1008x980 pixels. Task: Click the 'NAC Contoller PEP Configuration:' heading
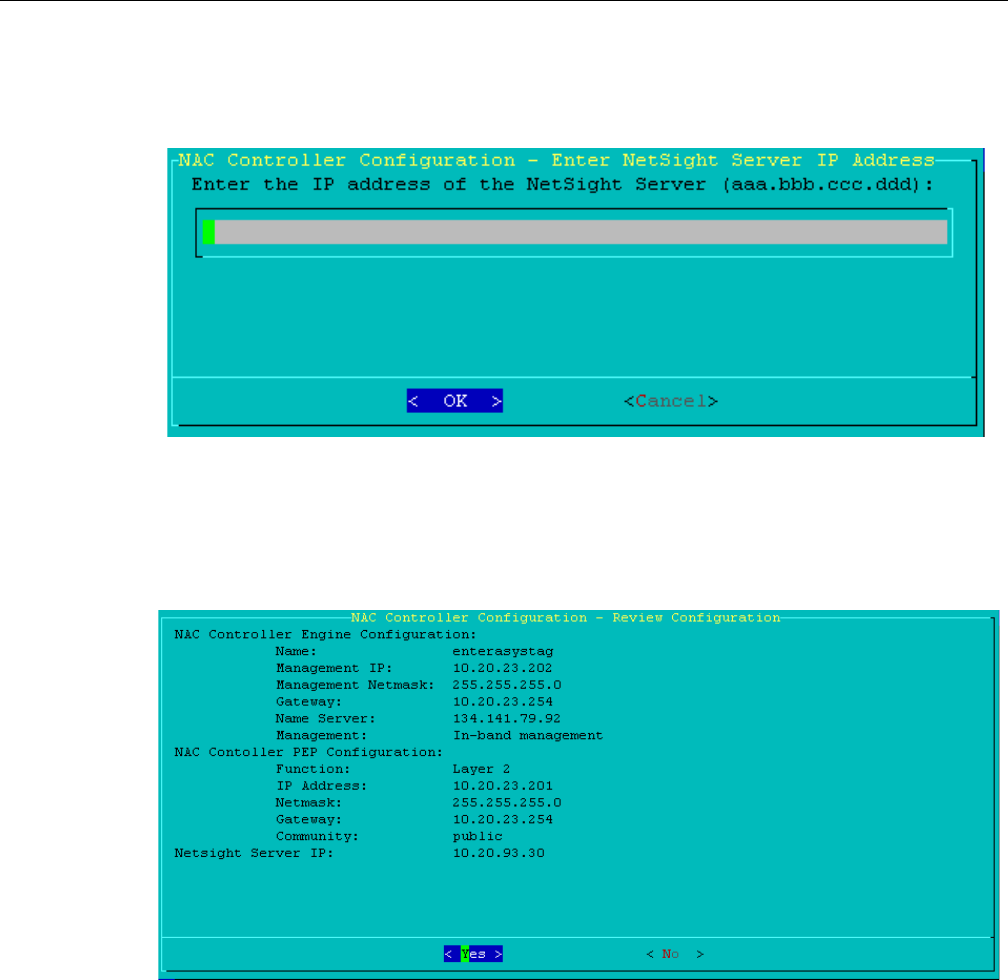tap(309, 752)
